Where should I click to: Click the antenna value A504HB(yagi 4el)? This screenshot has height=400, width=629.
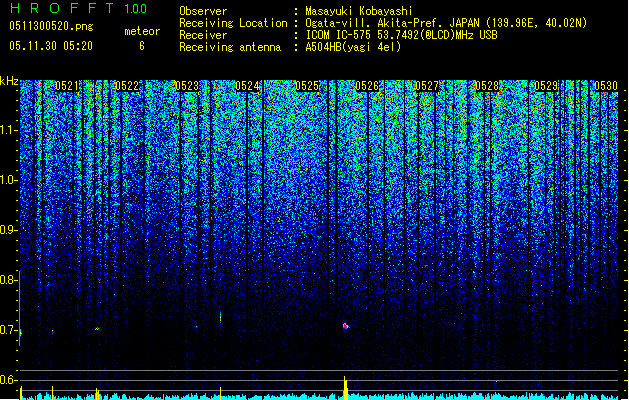[x=353, y=47]
